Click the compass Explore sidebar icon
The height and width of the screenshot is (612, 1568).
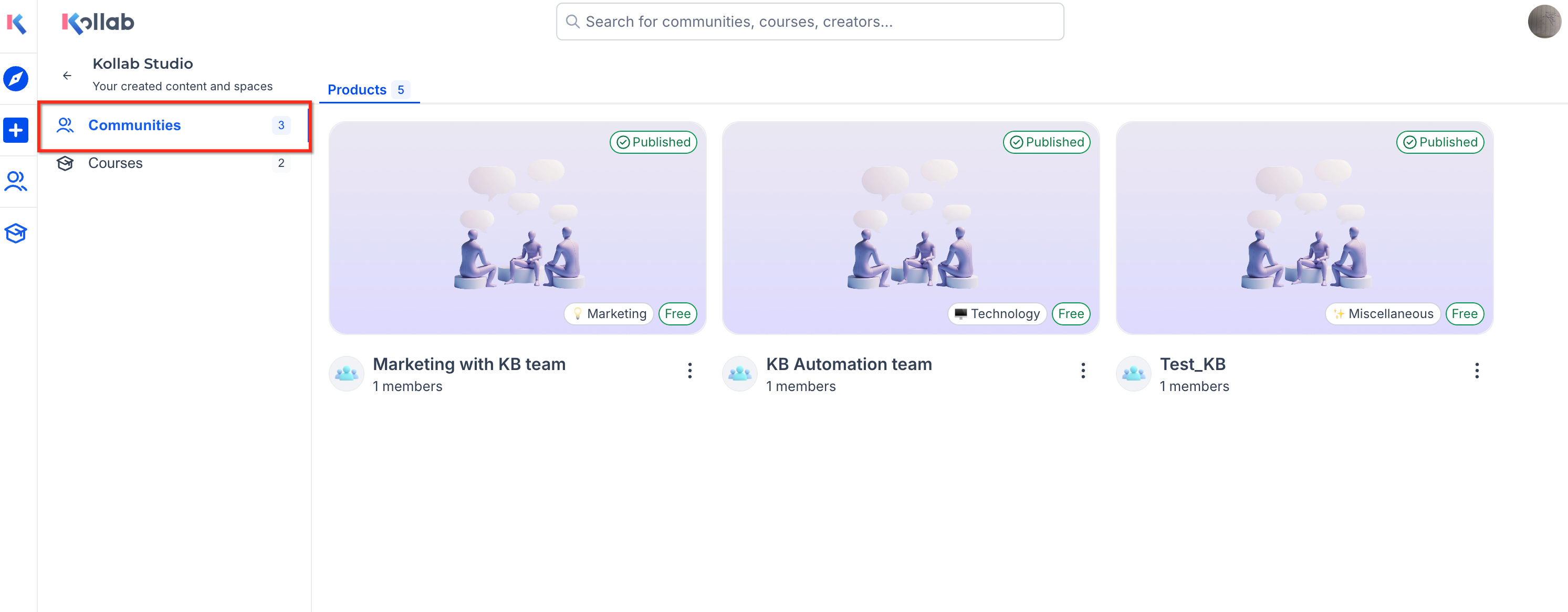tap(16, 79)
